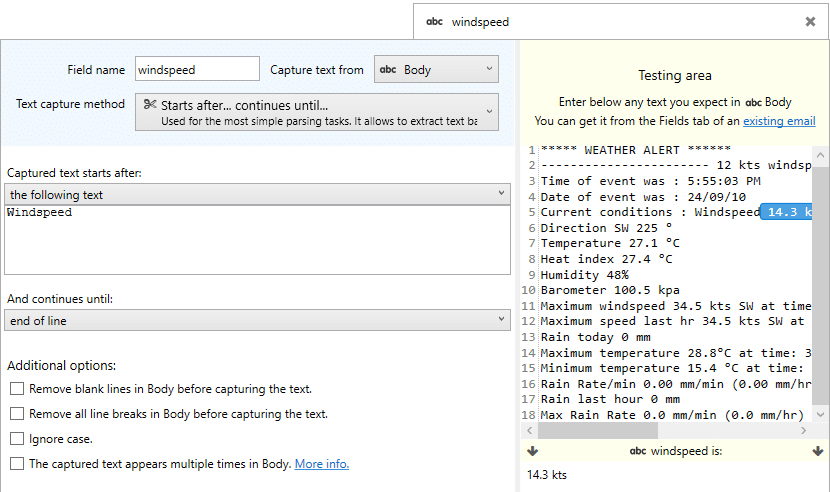Open the 'end of line' dropdown

point(257,320)
